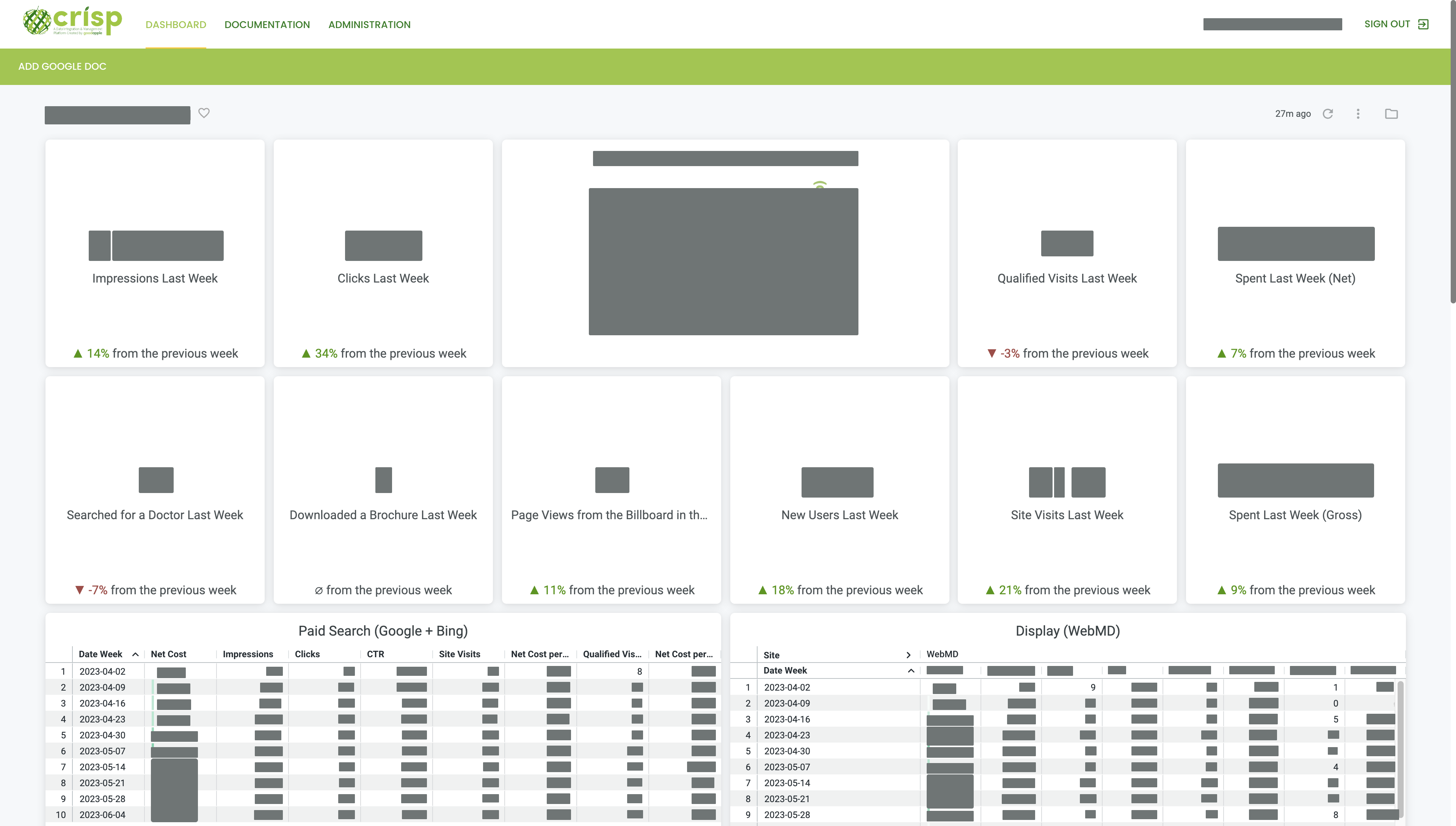This screenshot has height=826, width=1456.
Task: Click the Display (WebMD) title
Action: pyautogui.click(x=1067, y=631)
